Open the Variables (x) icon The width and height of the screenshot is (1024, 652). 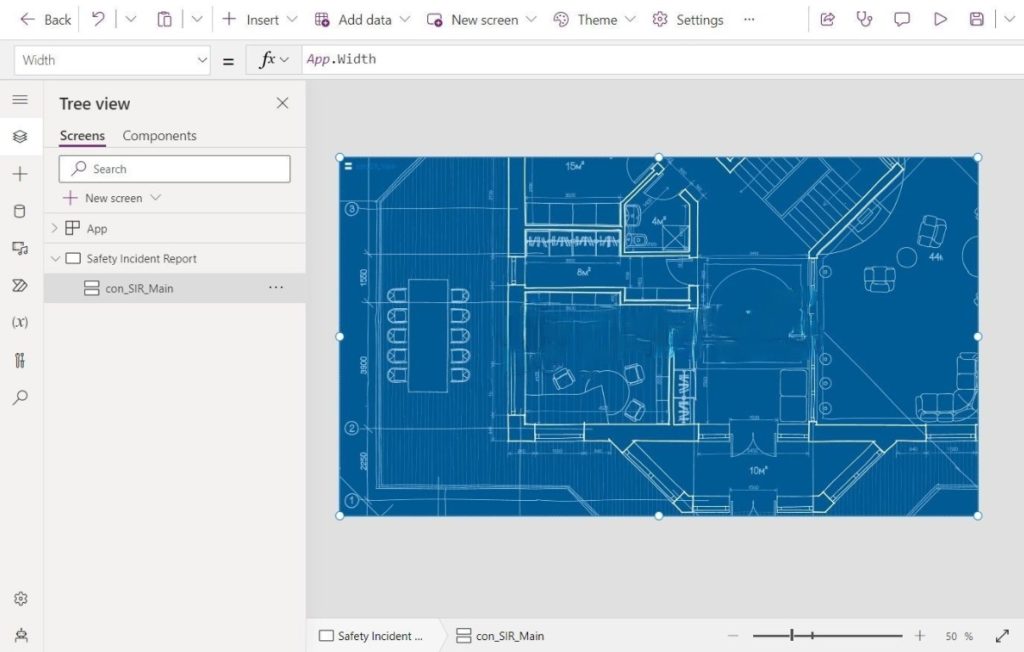[x=20, y=322]
